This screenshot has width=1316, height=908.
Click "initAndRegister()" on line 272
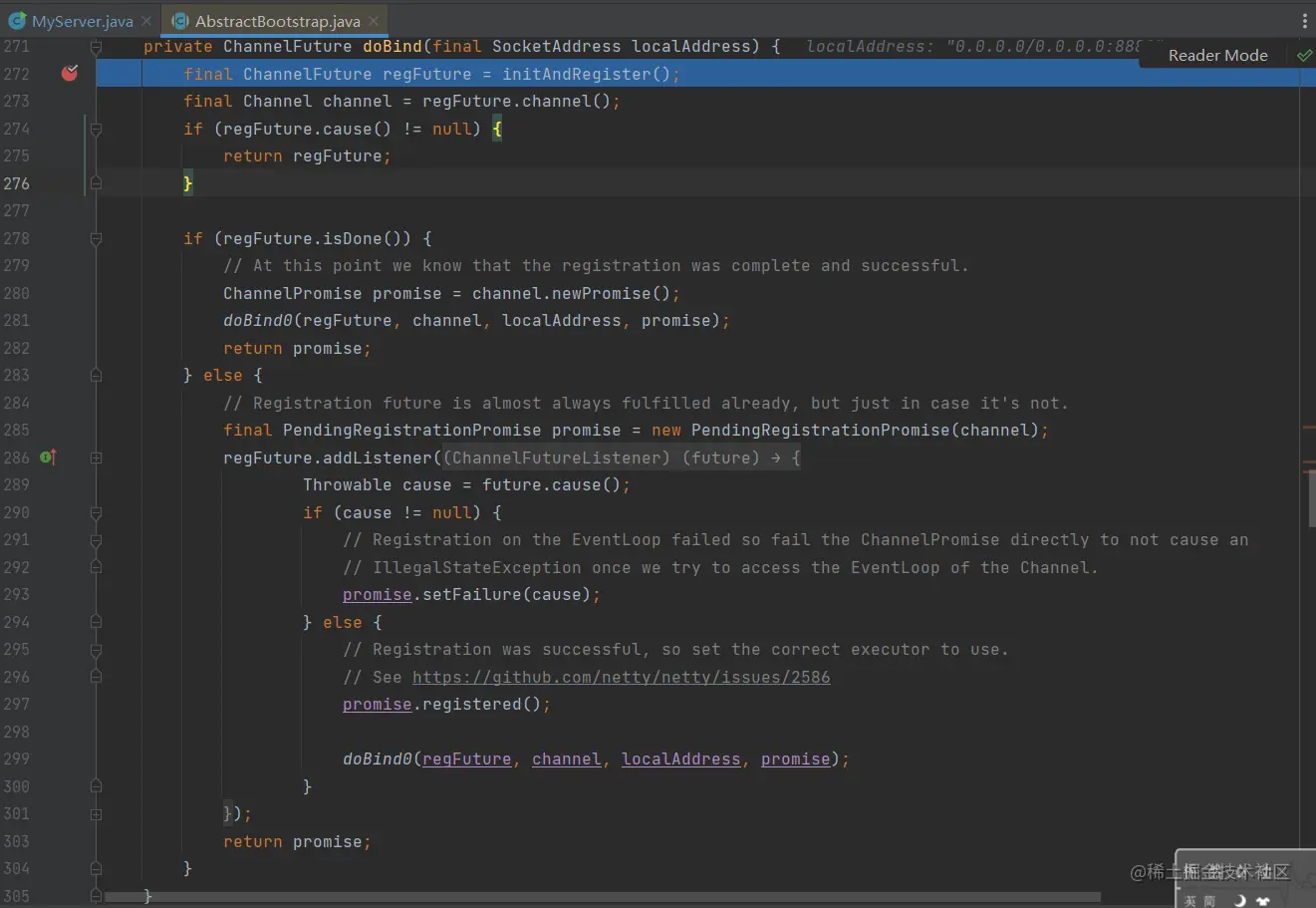586,74
